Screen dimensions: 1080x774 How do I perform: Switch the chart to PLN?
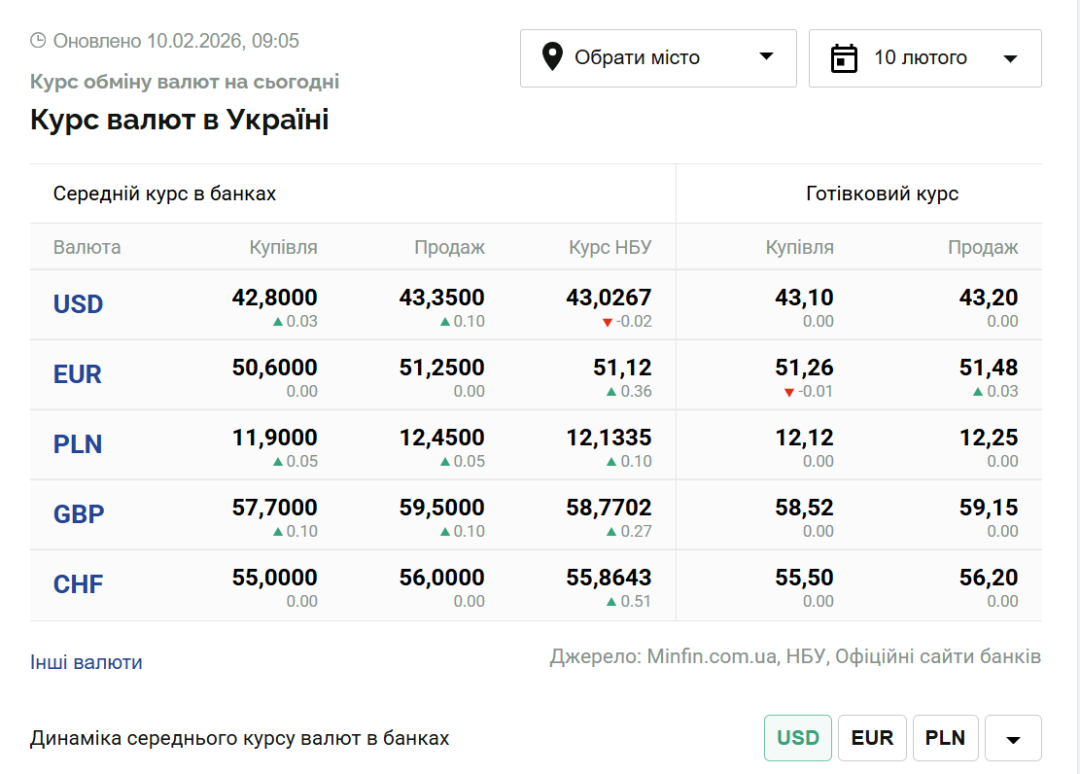click(x=945, y=738)
